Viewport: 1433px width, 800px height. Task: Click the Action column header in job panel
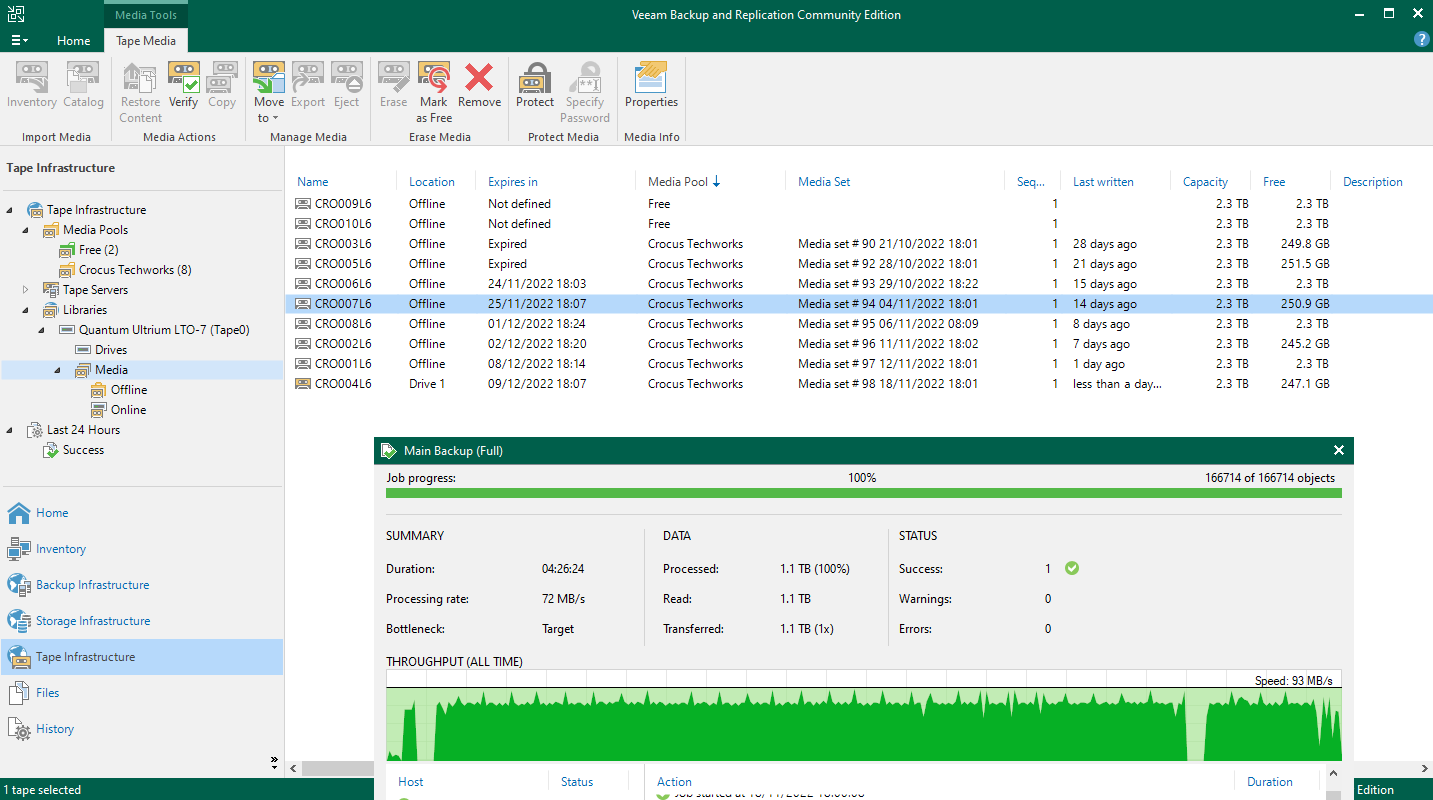(674, 782)
